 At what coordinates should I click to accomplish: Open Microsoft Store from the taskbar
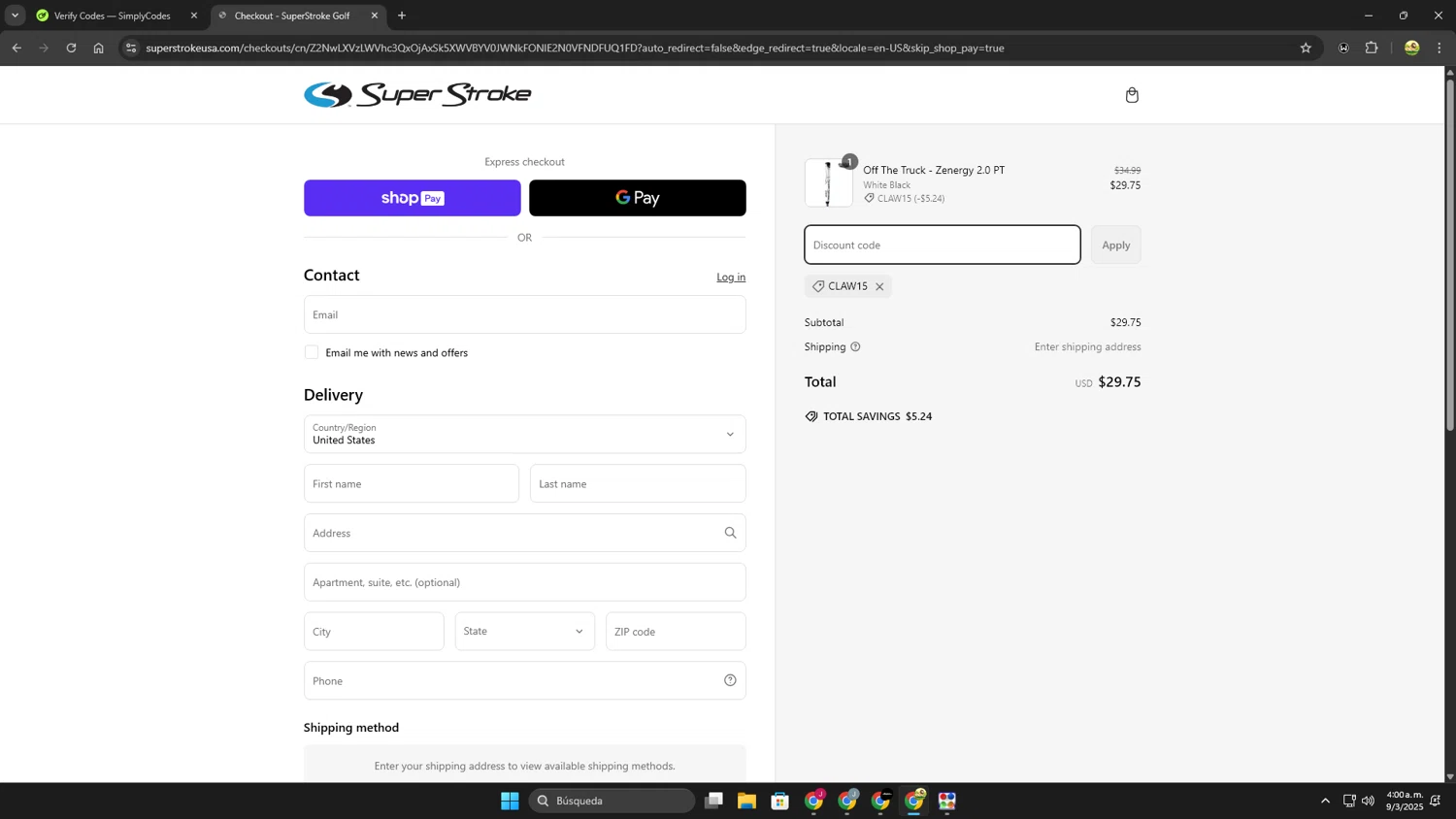779,801
